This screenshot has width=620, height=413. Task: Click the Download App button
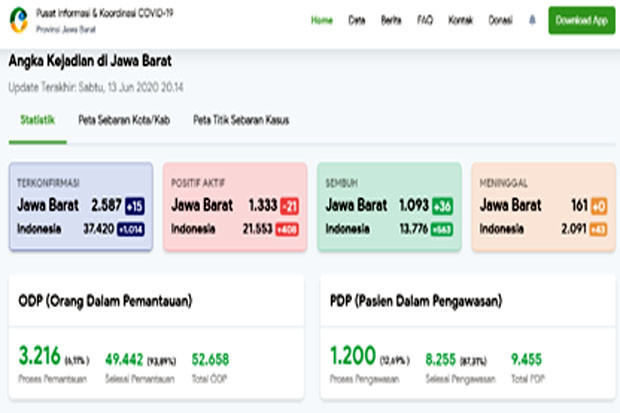coord(582,20)
